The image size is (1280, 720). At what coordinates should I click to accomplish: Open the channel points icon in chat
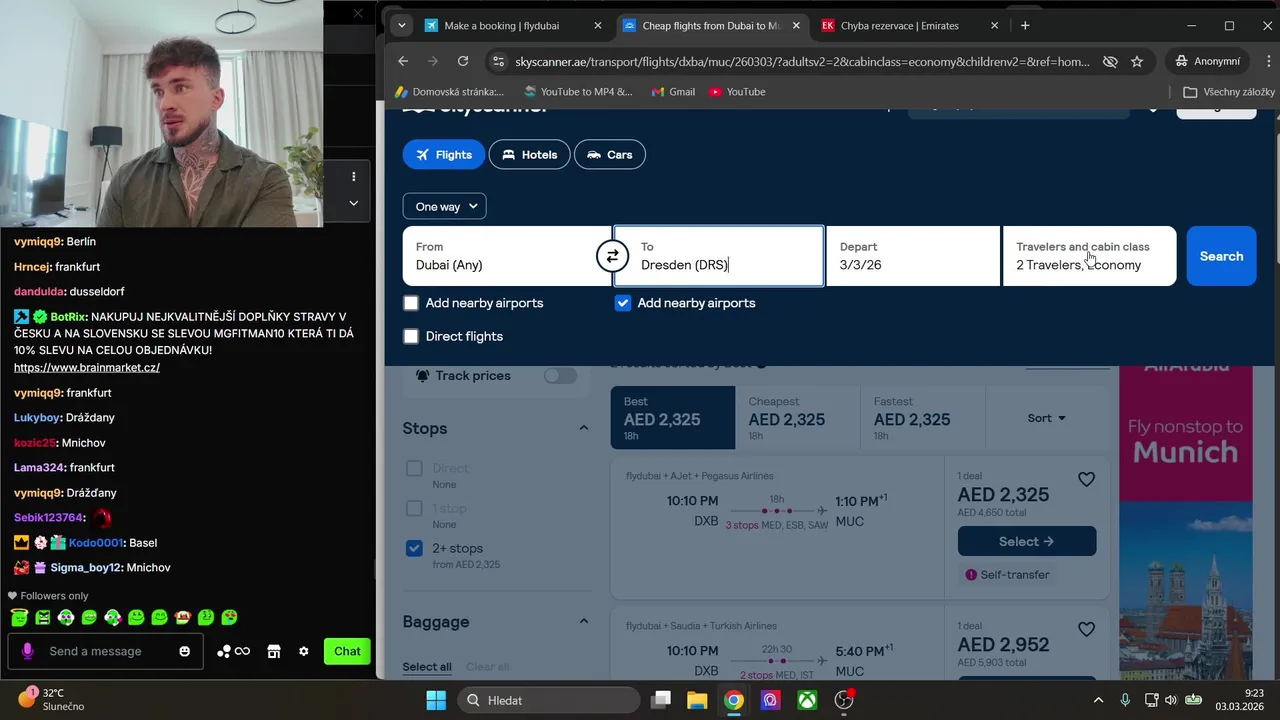point(233,651)
